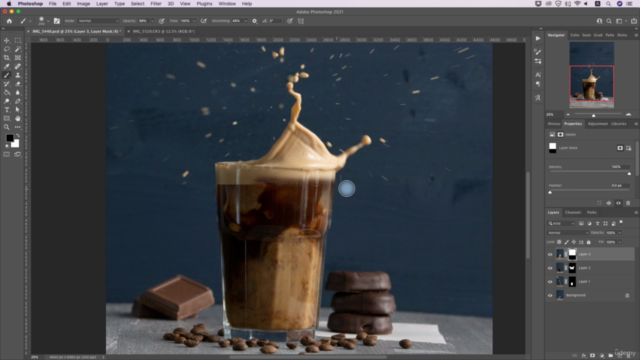Select the Eraser tool
This screenshot has width=640, height=360.
[x=18, y=84]
